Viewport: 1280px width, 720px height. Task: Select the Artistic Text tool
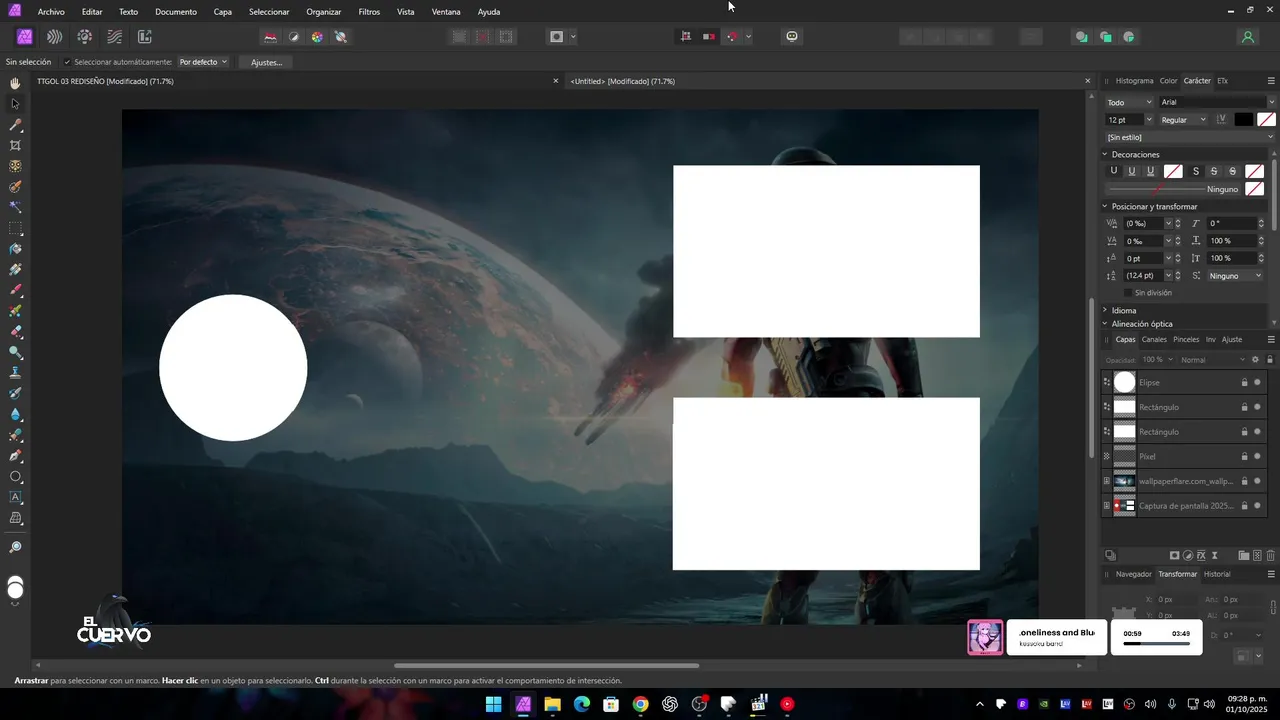tap(15, 497)
